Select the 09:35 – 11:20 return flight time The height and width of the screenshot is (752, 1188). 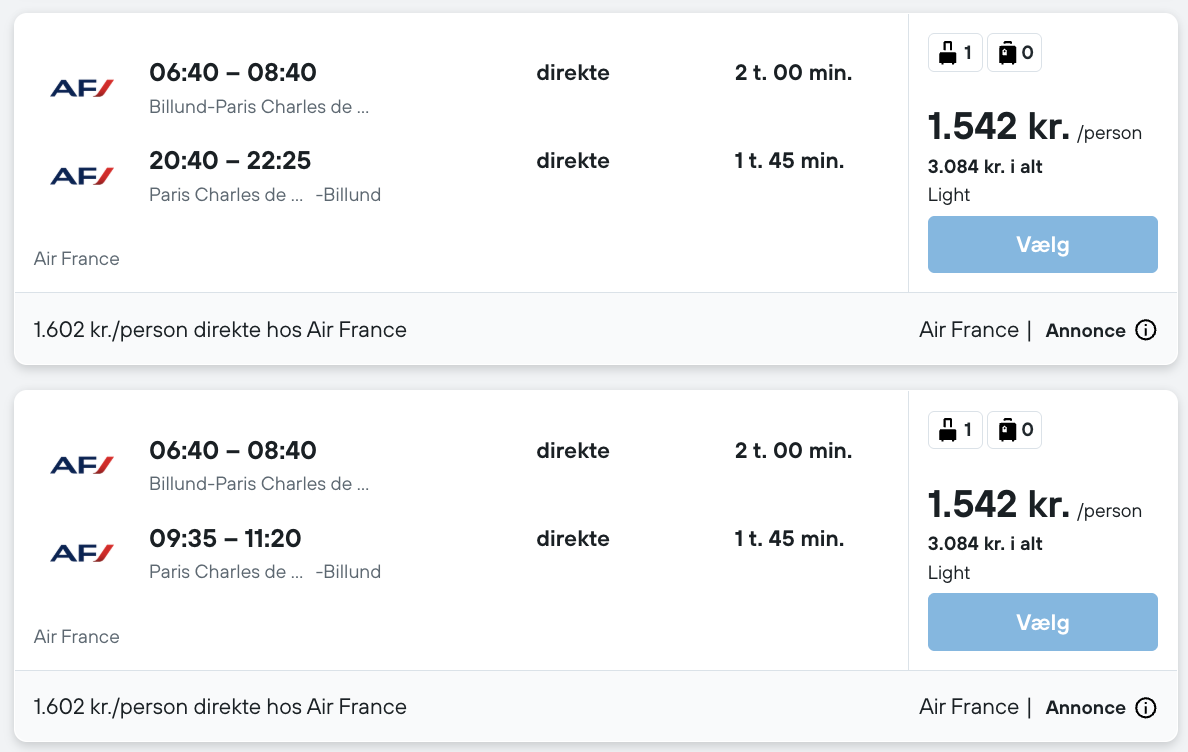tap(225, 538)
